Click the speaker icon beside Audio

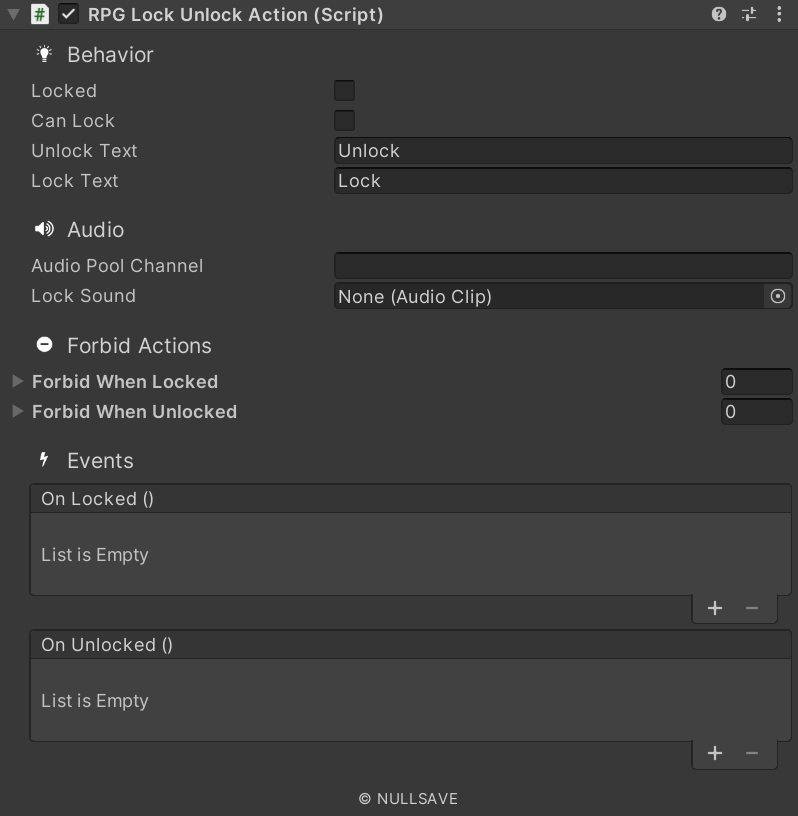(x=42, y=229)
